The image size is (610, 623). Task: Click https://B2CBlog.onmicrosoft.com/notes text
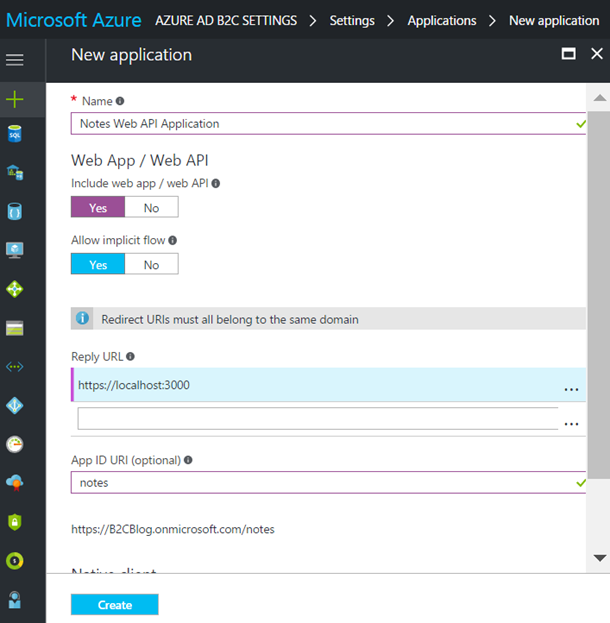pos(173,529)
